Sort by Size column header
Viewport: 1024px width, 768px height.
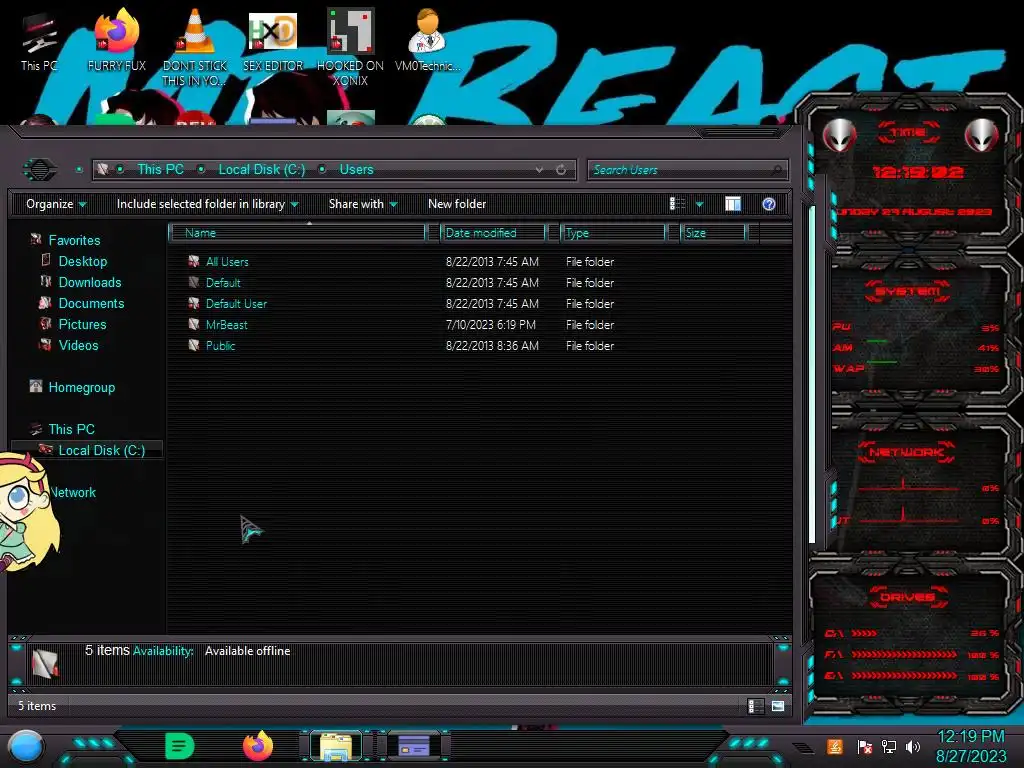click(713, 232)
